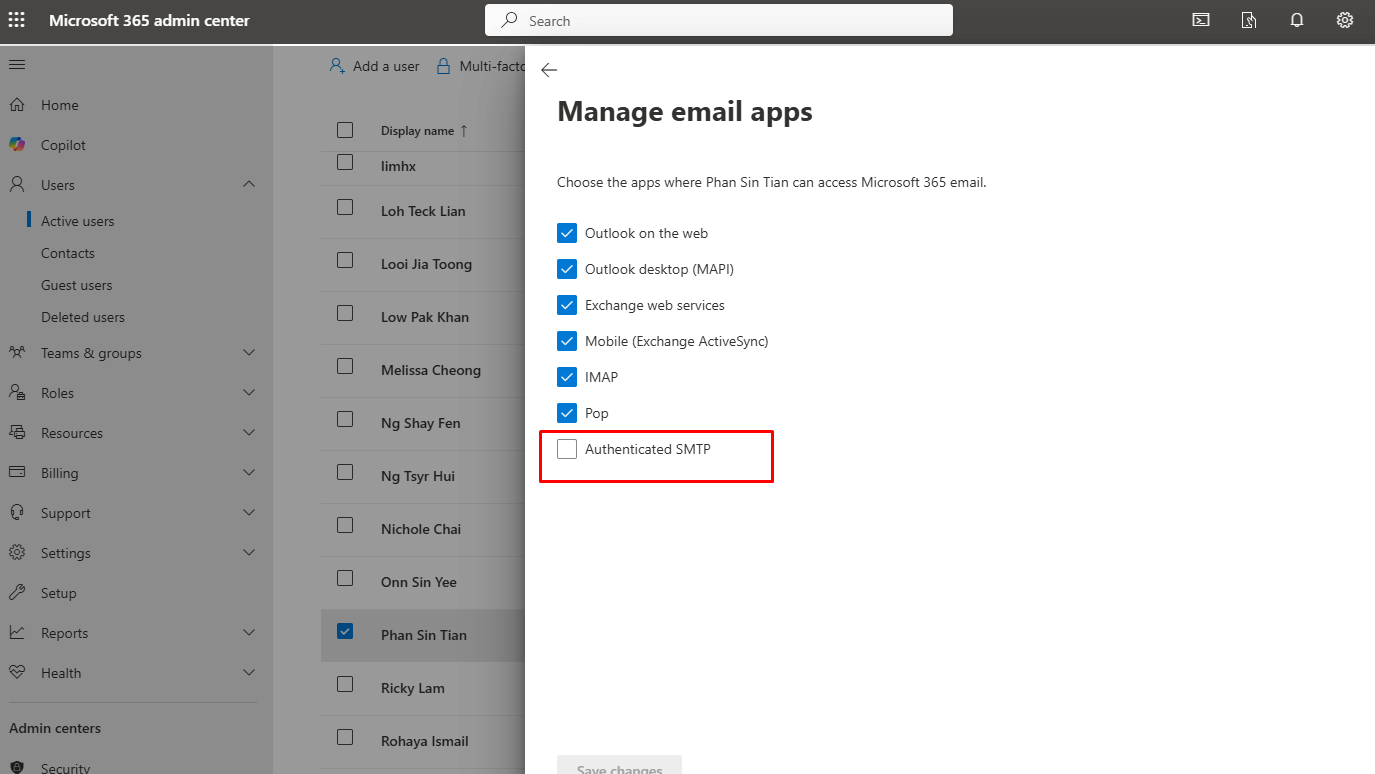Open Deleted users in sidebar
The width and height of the screenshot is (1375, 774).
pos(83,317)
